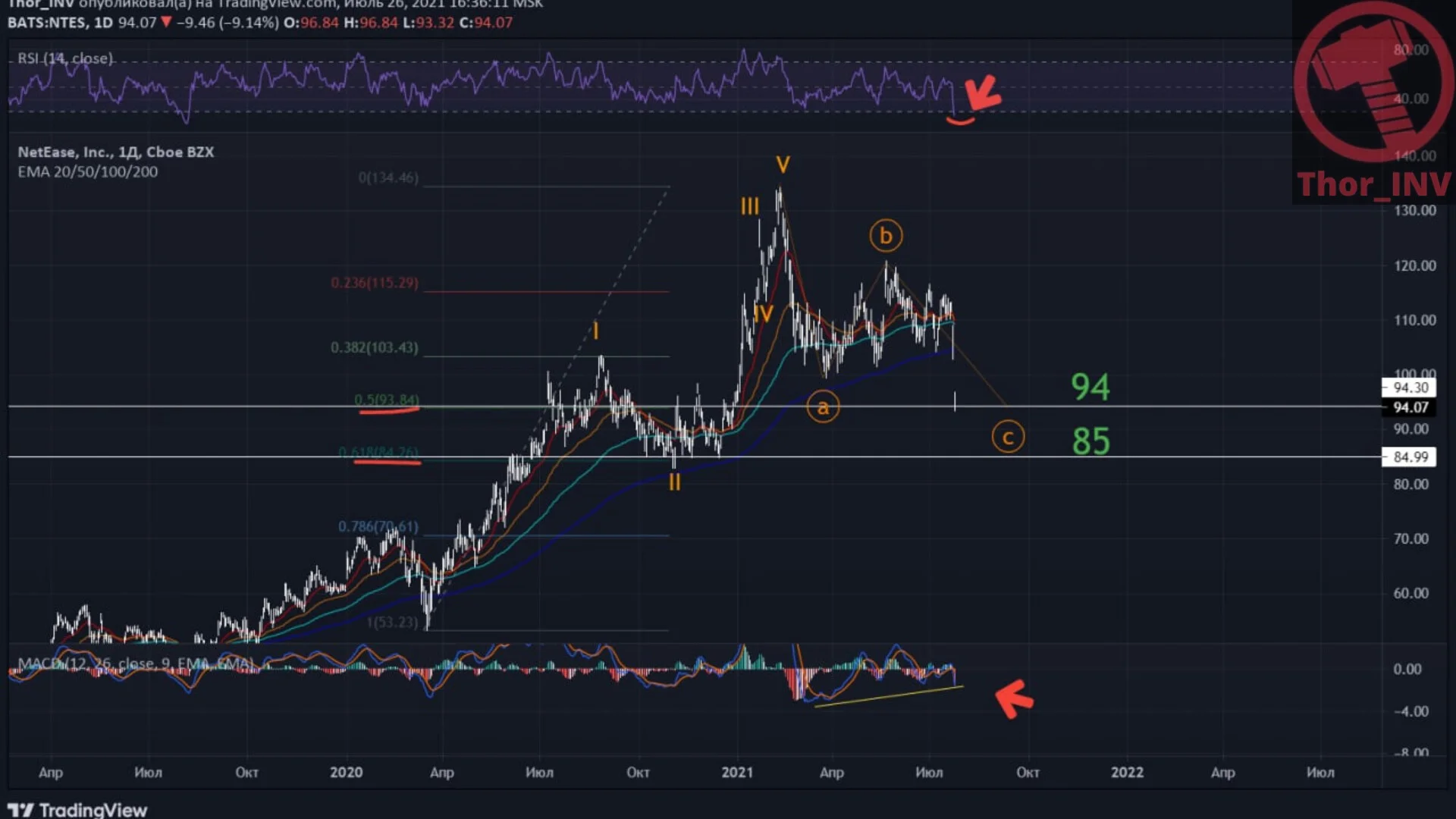Viewport: 1456px width, 819px height.
Task: Select the BATS:NTES, 1D symbol header
Action: pyautogui.click(x=60, y=23)
